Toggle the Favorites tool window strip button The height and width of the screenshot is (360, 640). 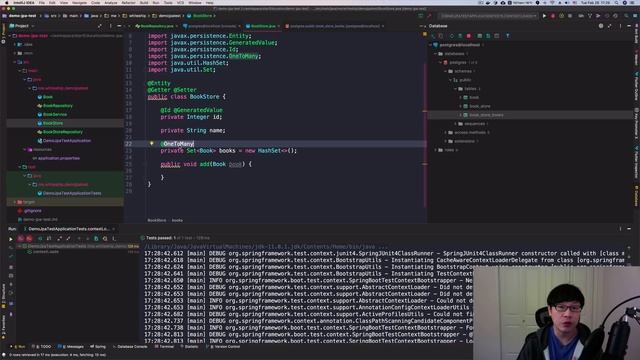3,327
